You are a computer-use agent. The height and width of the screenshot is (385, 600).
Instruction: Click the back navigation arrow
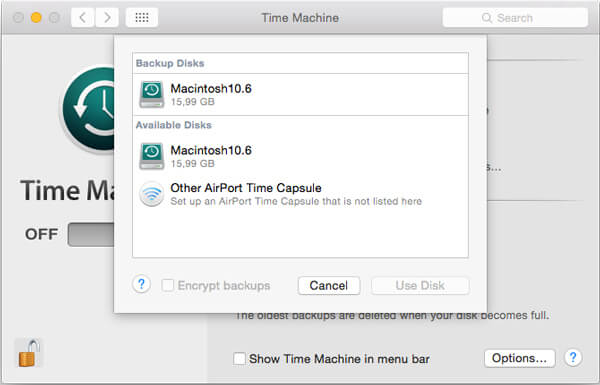[x=83, y=18]
